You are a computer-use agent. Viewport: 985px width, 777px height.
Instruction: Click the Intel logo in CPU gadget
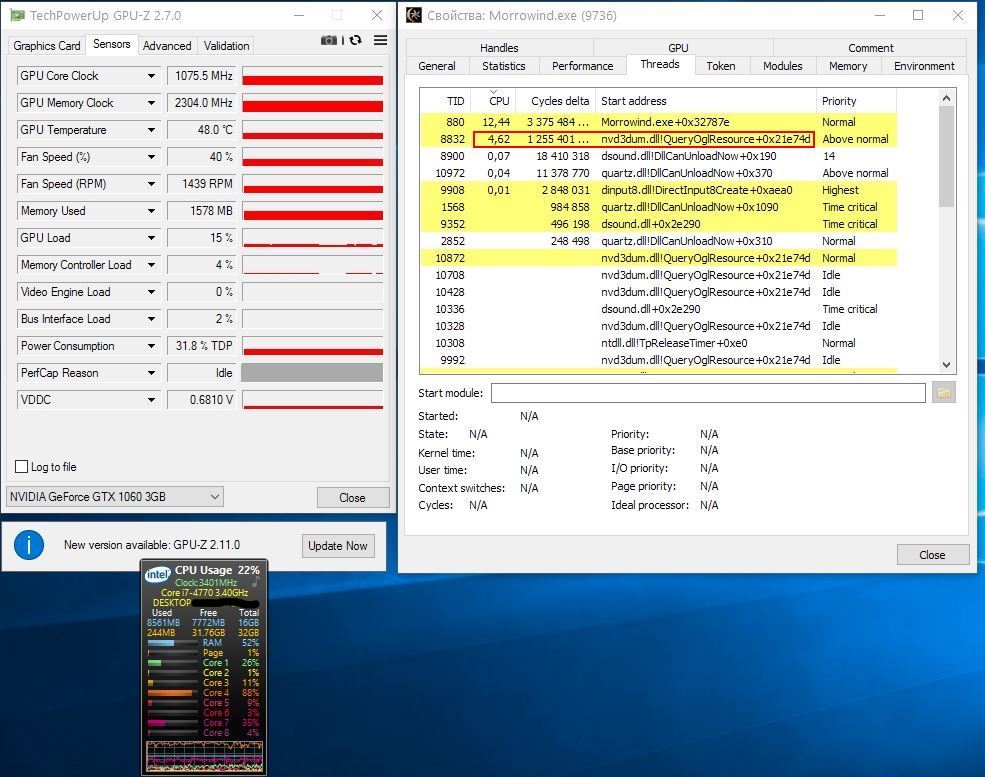point(157,574)
